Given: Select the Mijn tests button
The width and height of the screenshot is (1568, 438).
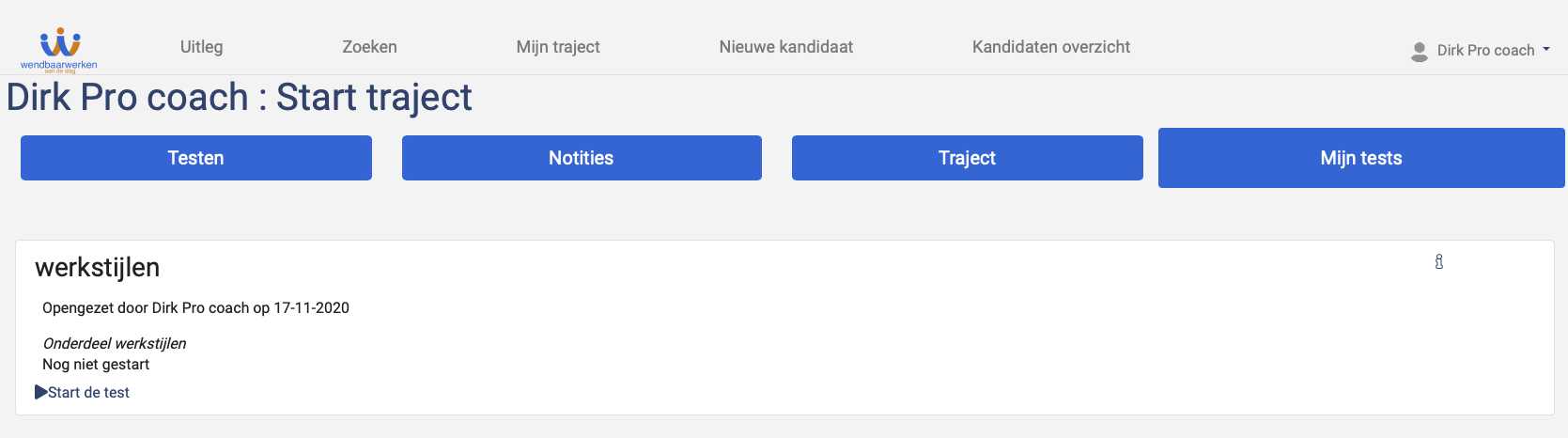Looking at the screenshot, I should point(1361,158).
